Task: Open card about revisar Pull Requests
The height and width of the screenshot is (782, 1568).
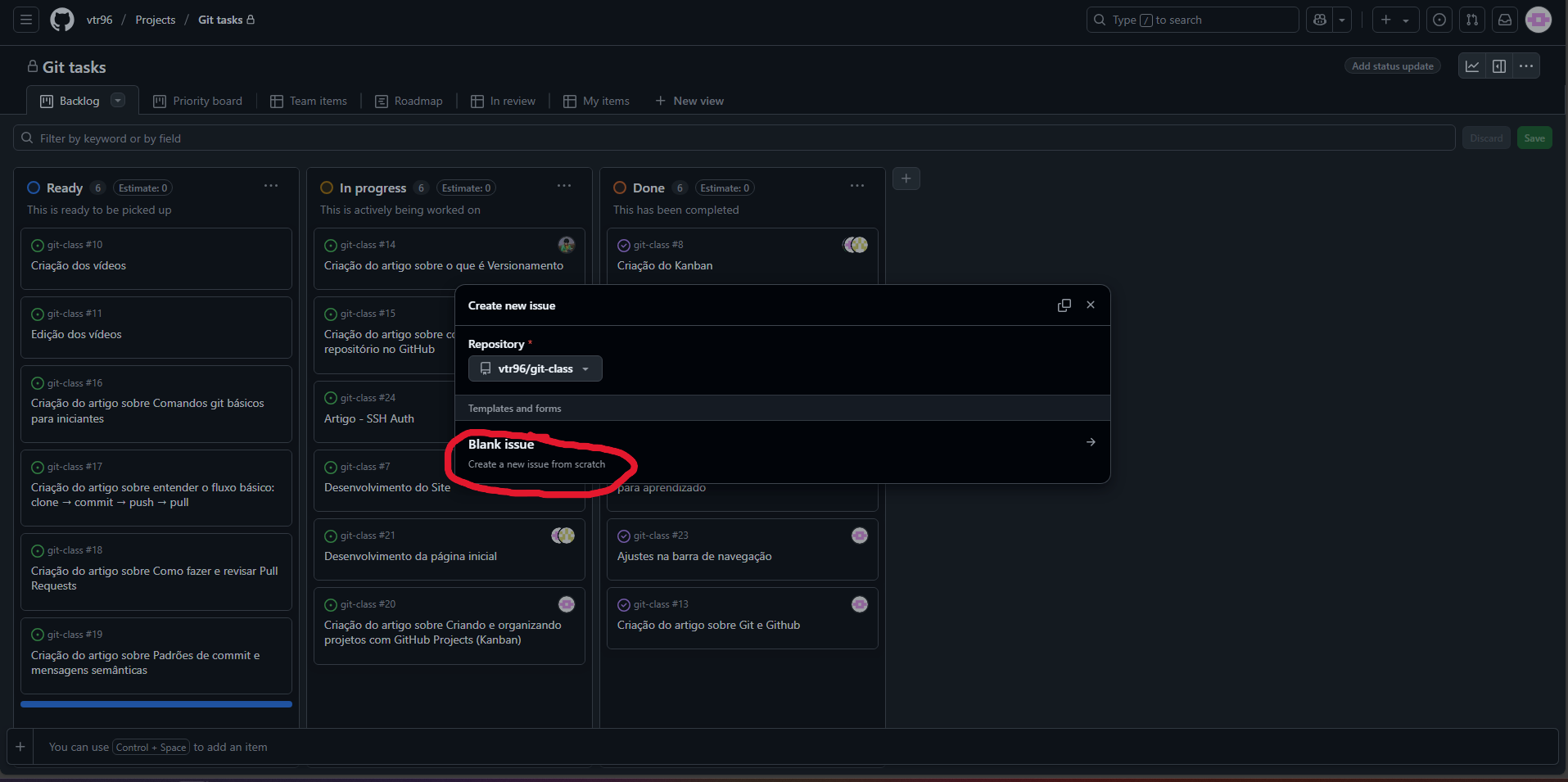Action: point(155,578)
